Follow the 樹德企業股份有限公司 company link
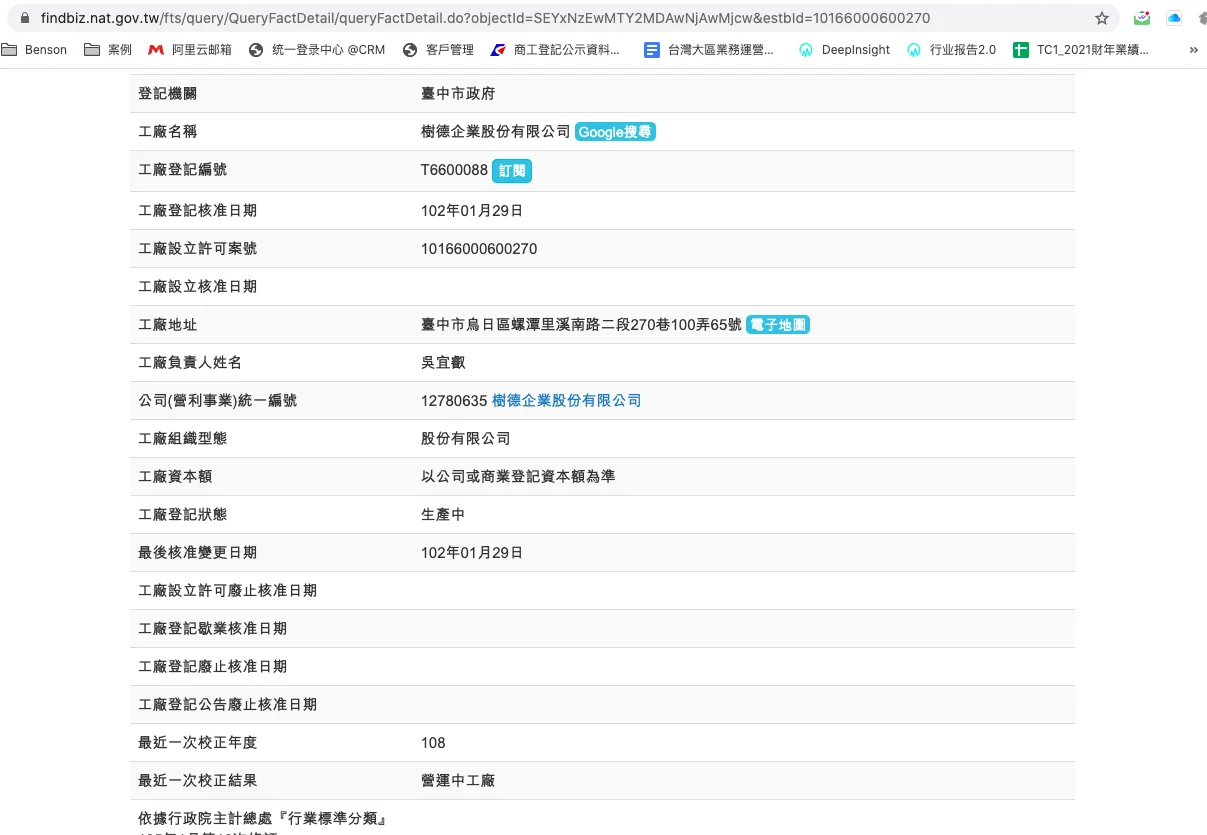This screenshot has height=835, width=1207. point(566,401)
